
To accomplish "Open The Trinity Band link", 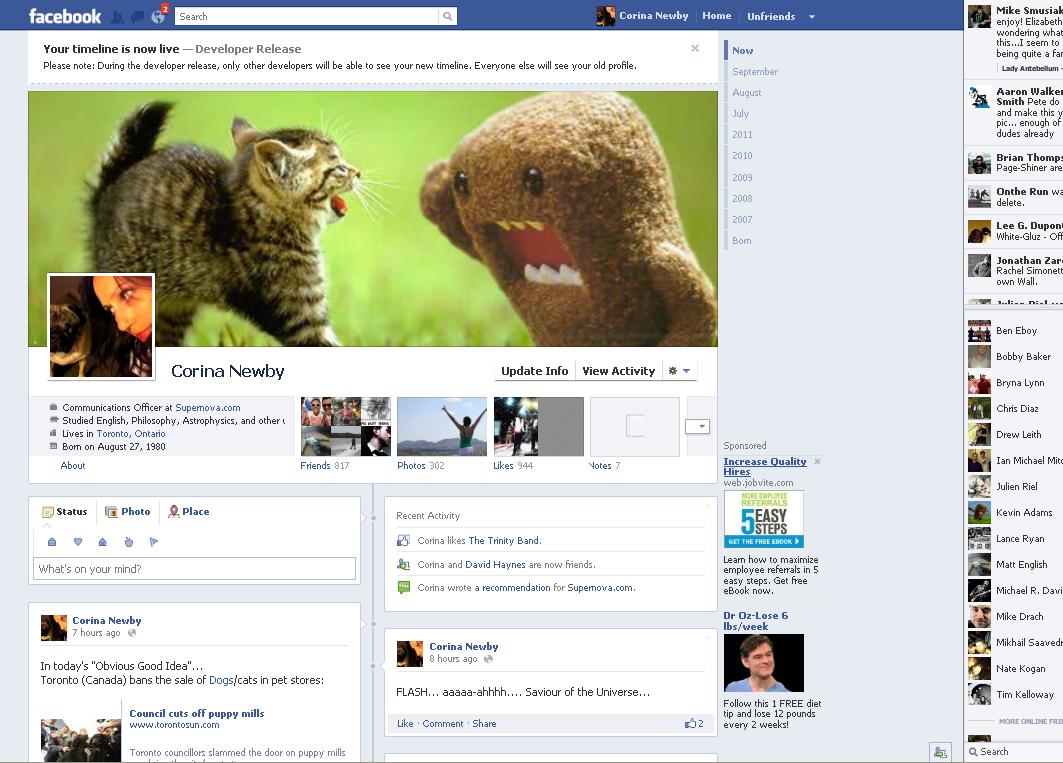I will pos(504,541).
